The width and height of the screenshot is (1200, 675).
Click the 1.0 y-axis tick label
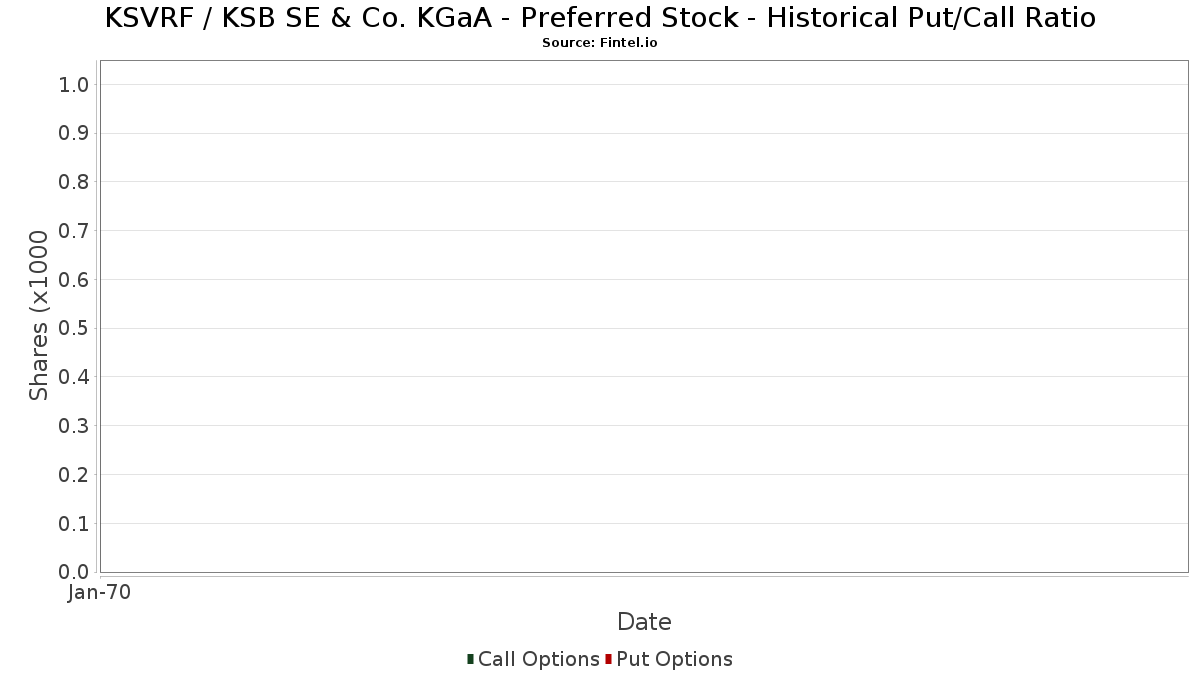[x=74, y=85]
